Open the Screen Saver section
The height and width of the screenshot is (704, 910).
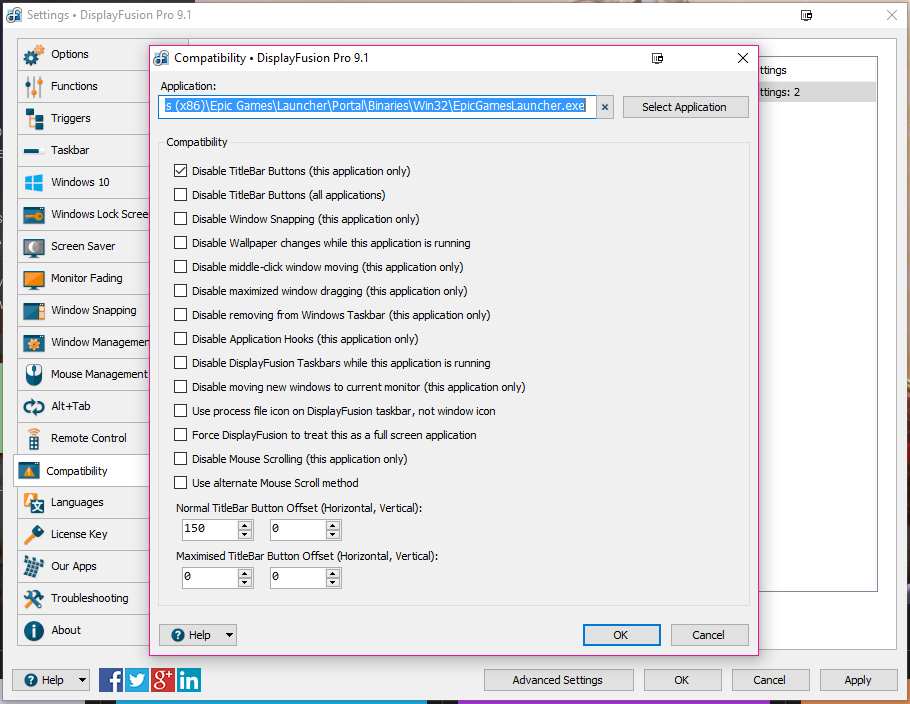[x=83, y=246]
